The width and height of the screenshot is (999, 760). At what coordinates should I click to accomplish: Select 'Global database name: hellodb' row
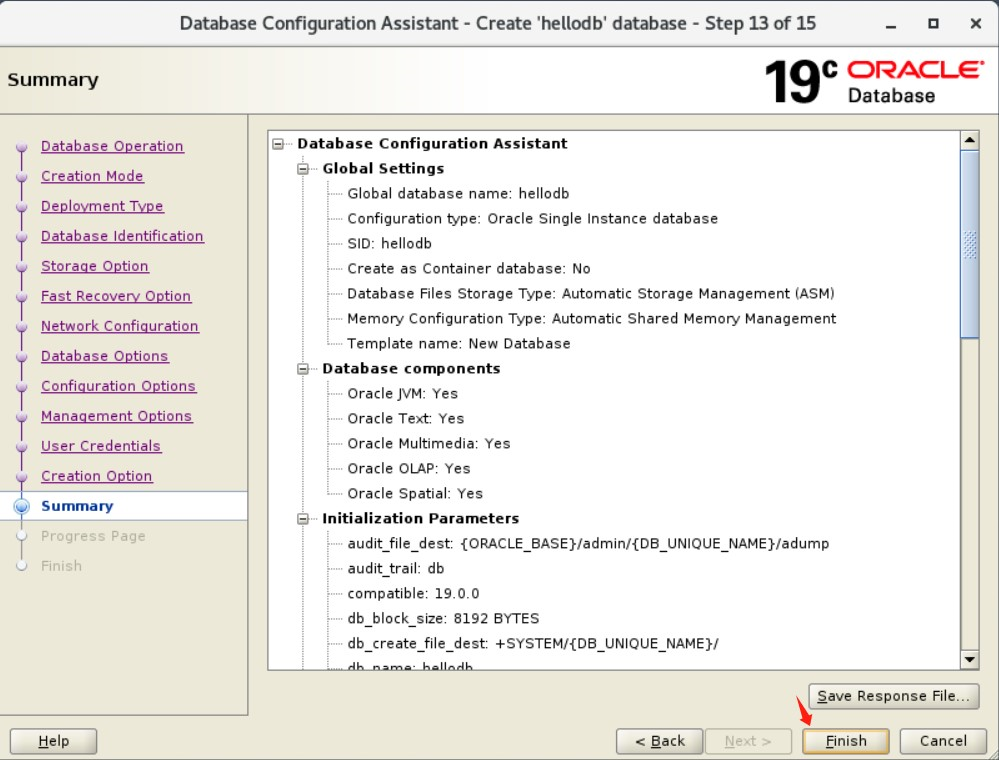click(458, 194)
